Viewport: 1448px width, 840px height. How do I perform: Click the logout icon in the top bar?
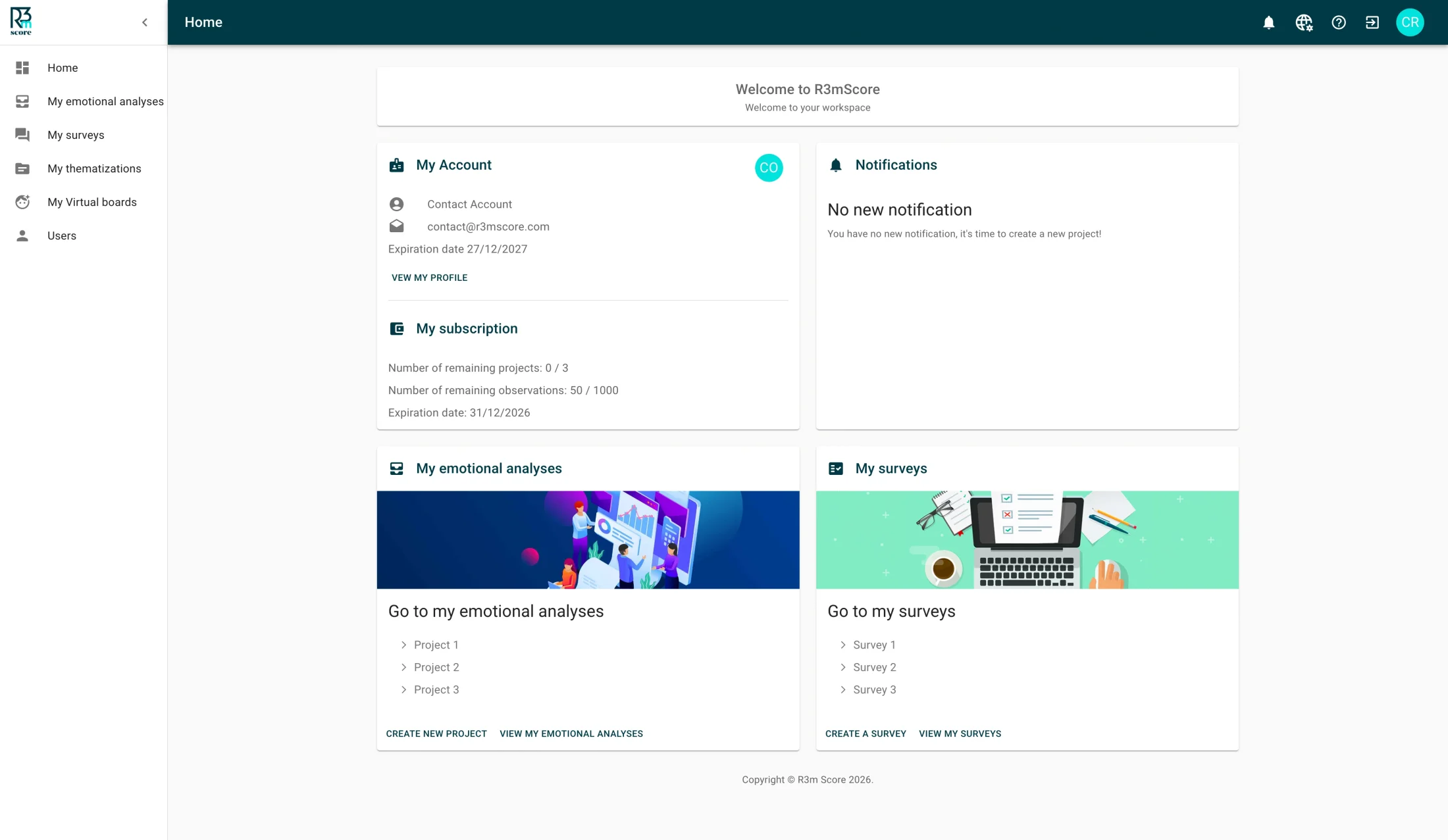(x=1372, y=22)
